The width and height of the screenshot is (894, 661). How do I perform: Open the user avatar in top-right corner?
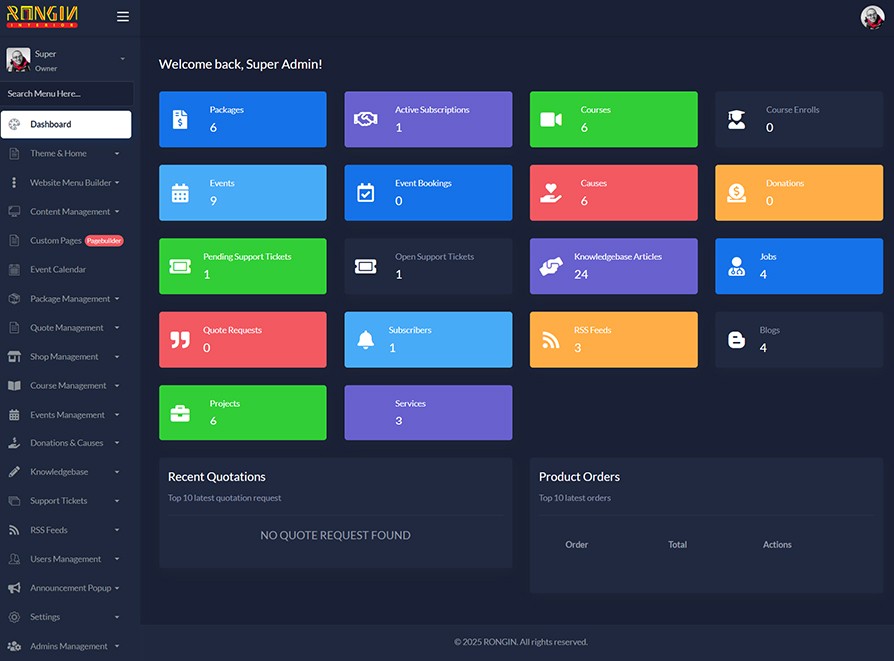(x=872, y=17)
